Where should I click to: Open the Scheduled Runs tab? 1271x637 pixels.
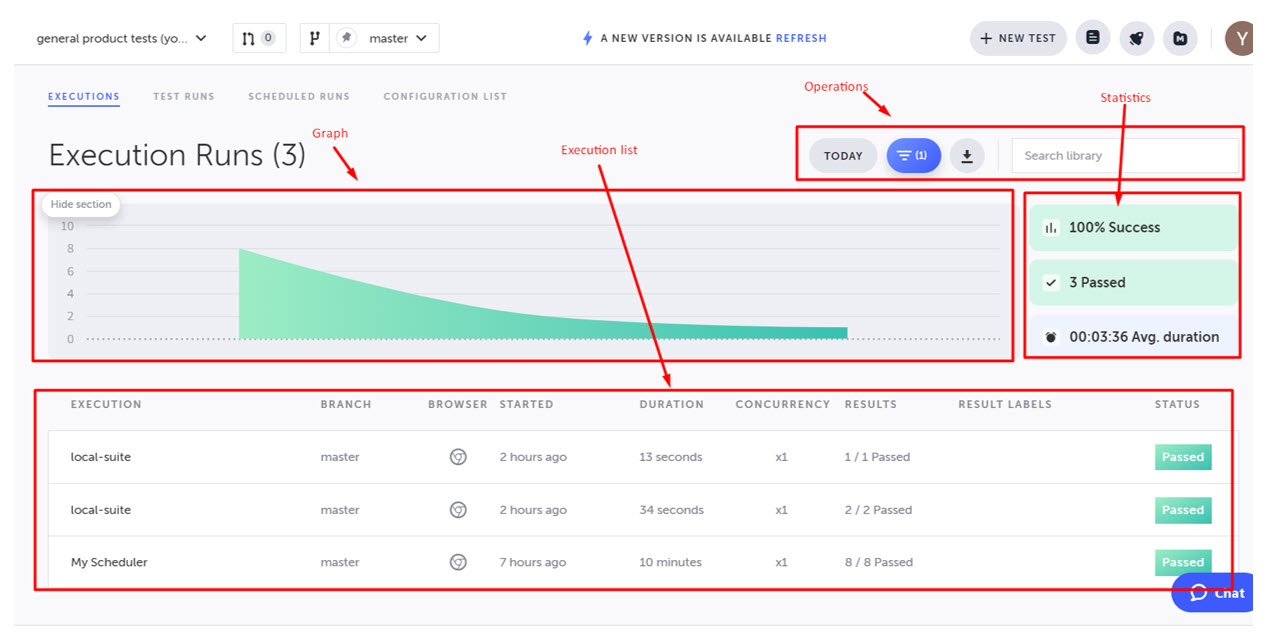[299, 97]
